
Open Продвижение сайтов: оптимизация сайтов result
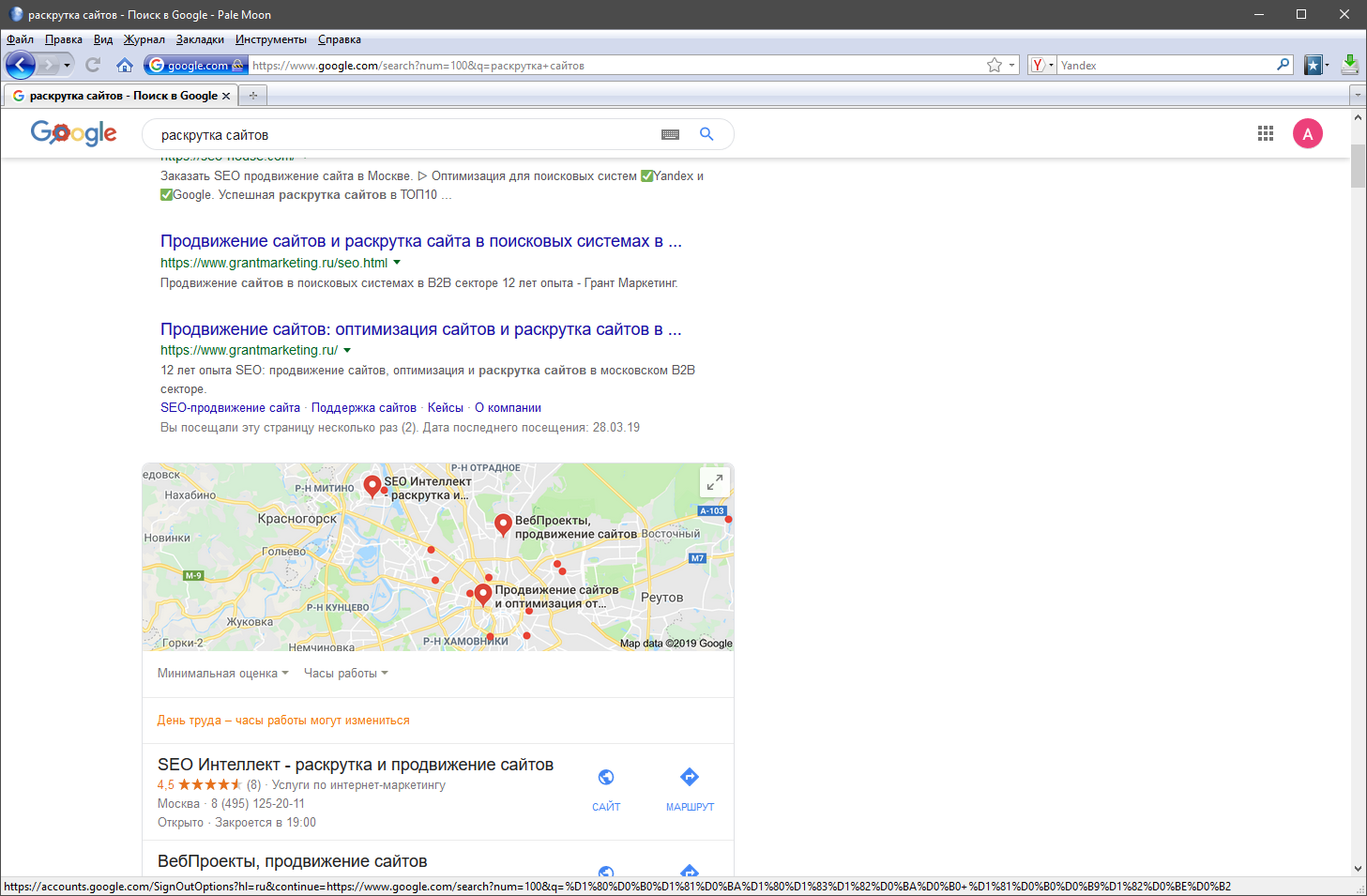(x=421, y=329)
